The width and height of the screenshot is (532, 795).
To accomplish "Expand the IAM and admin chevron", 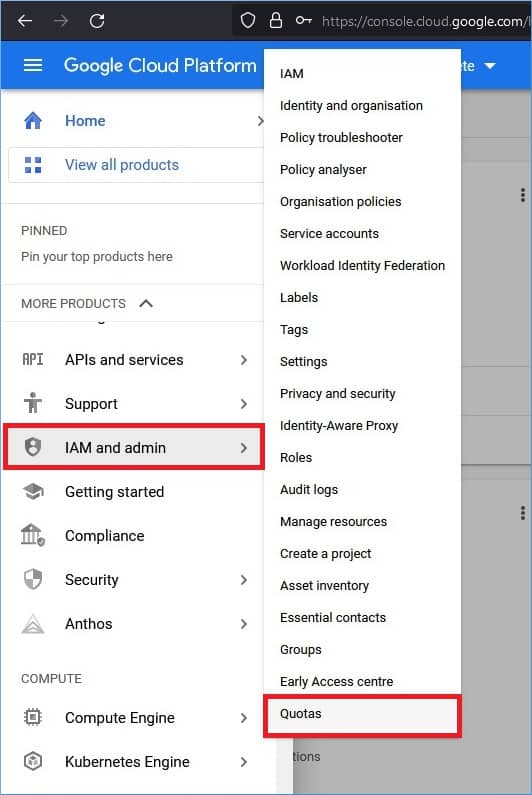I will [244, 448].
